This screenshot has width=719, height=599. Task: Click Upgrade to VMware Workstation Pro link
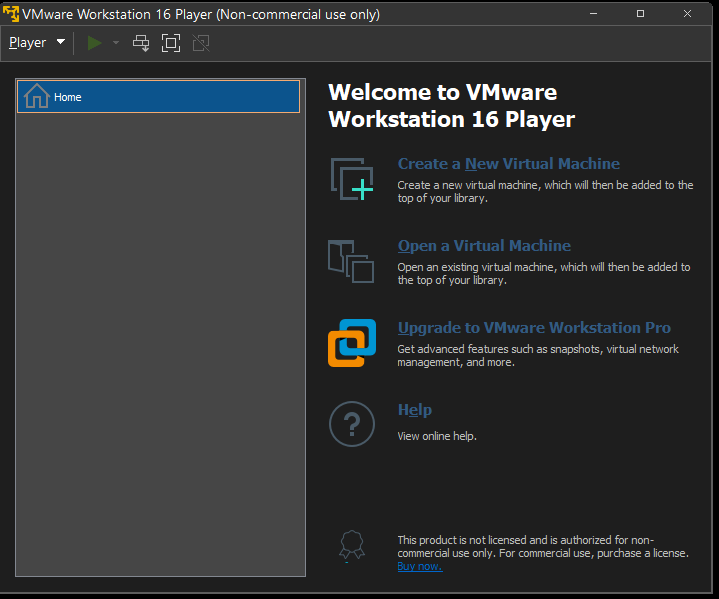(534, 328)
